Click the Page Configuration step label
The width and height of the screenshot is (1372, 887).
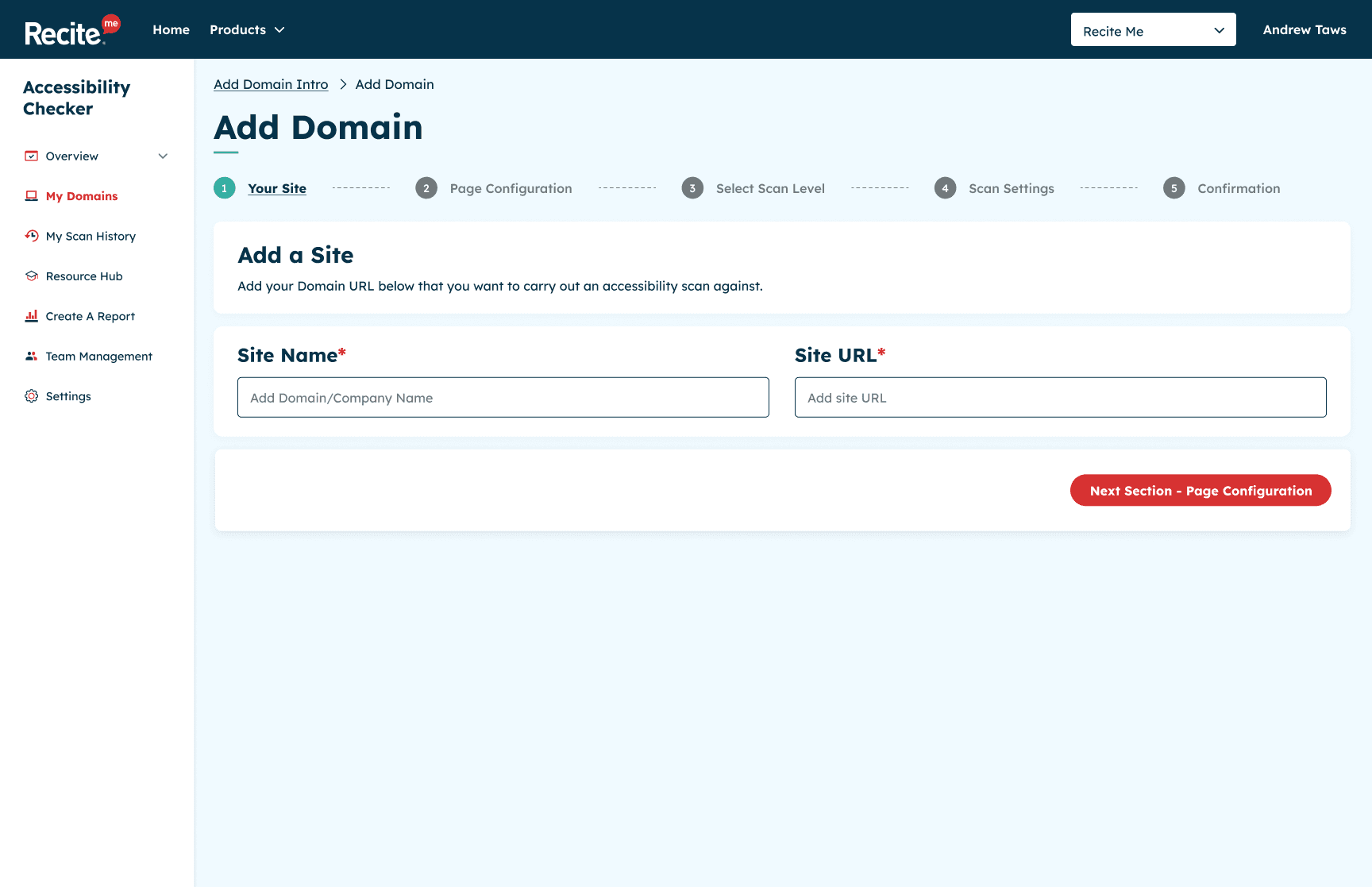511,188
